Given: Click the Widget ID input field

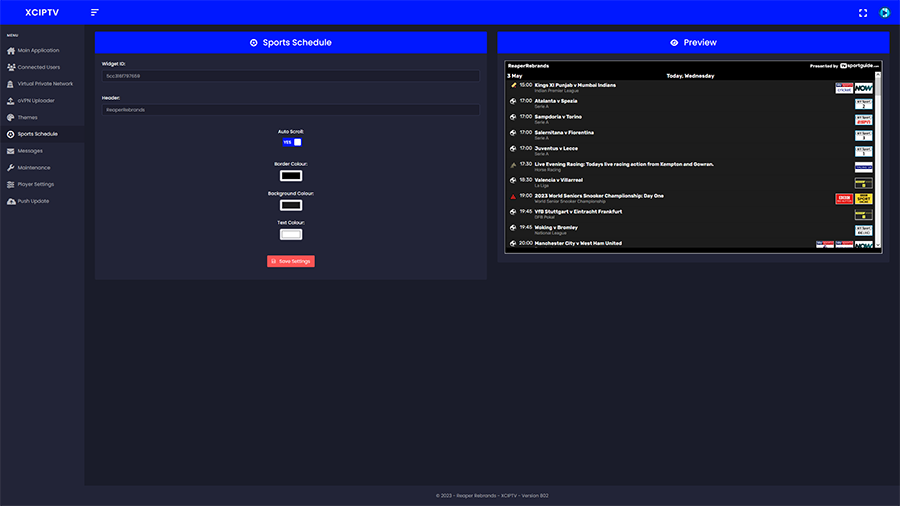Looking at the screenshot, I should pos(290,76).
